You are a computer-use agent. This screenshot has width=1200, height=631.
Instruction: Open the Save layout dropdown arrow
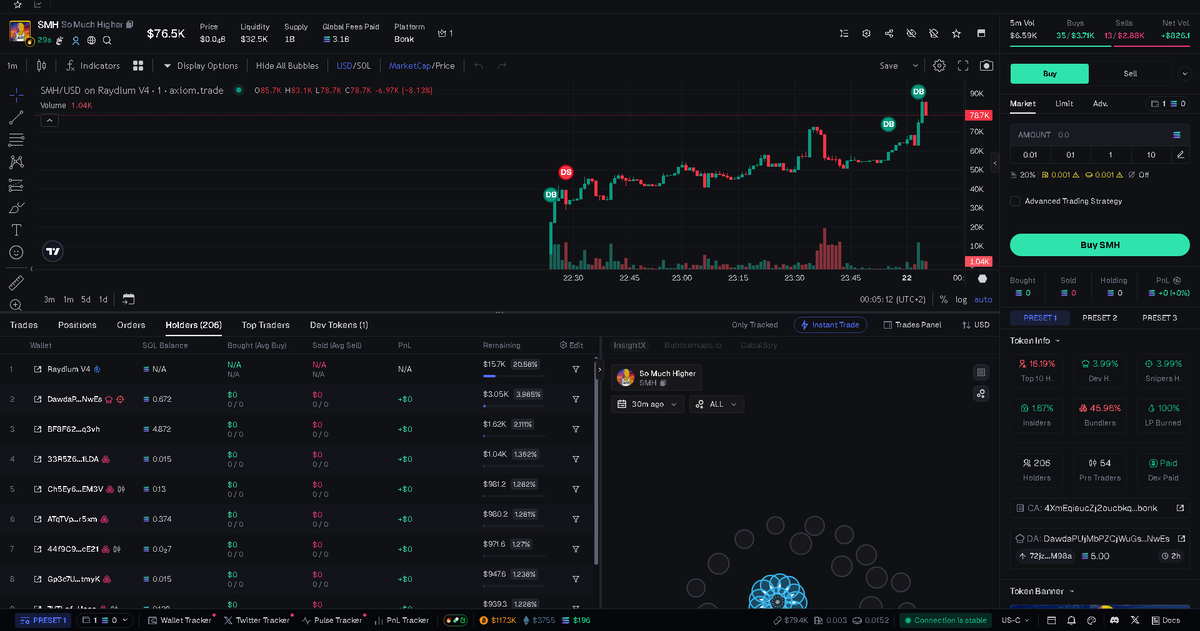[915, 66]
